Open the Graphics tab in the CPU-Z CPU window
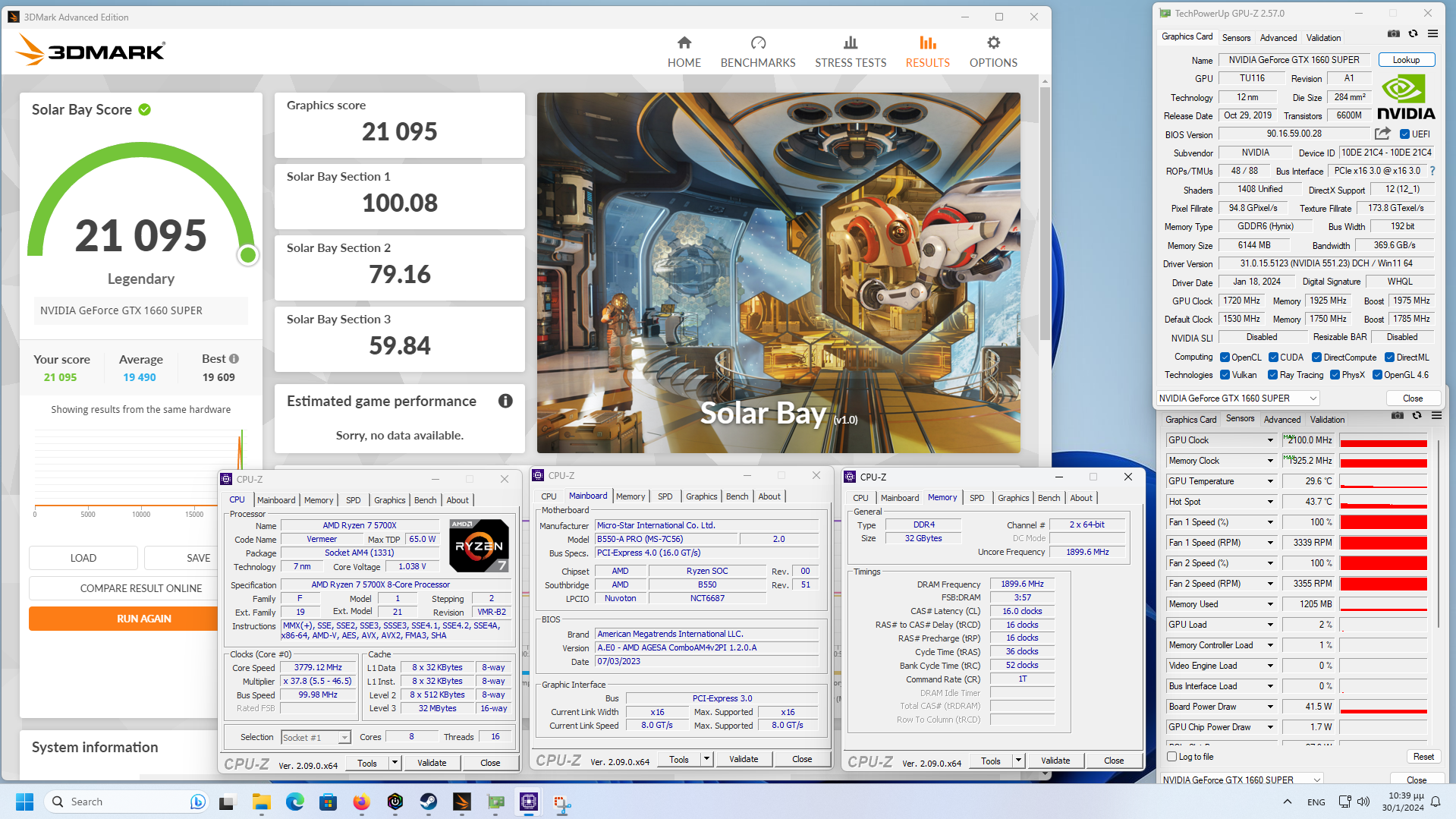The height and width of the screenshot is (819, 1456). point(390,500)
